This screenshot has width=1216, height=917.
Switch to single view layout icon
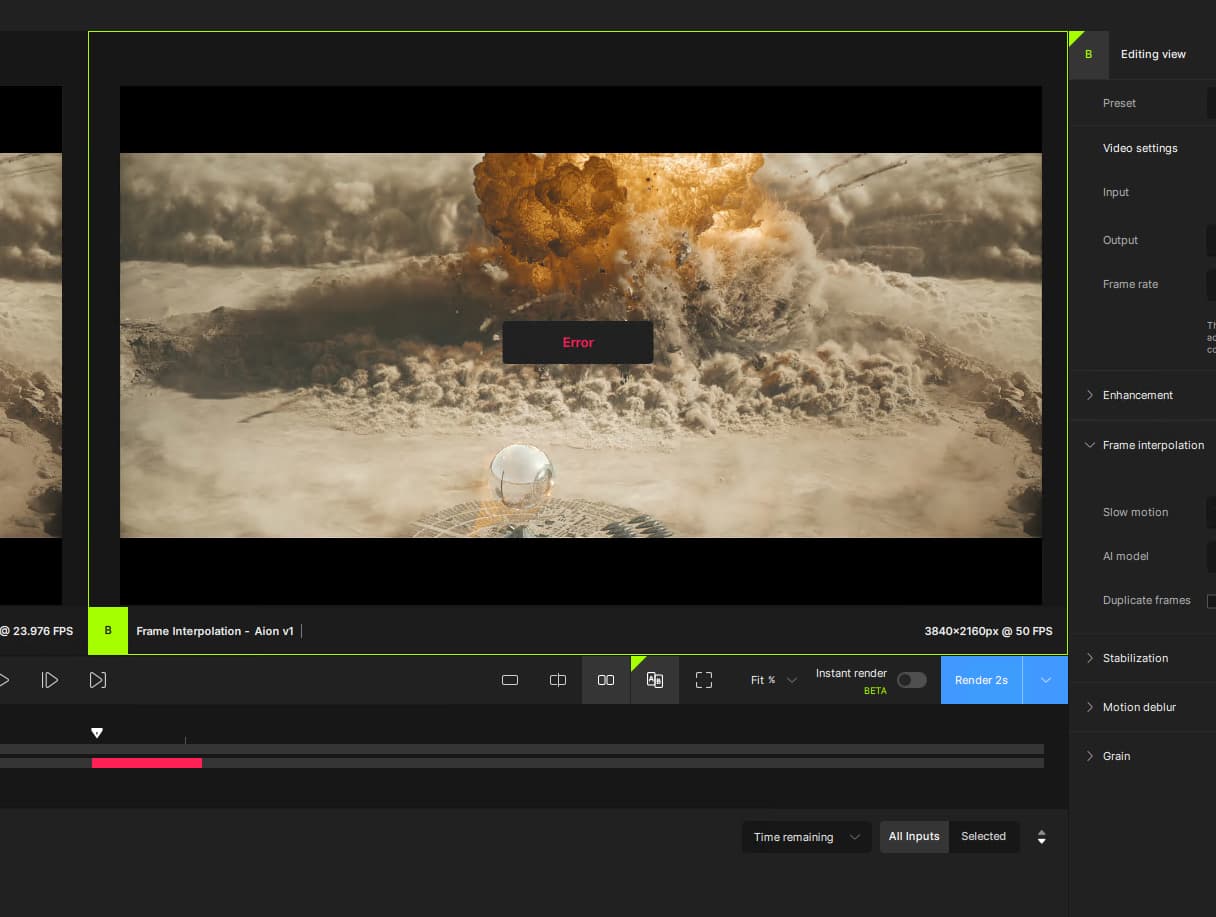click(510, 680)
